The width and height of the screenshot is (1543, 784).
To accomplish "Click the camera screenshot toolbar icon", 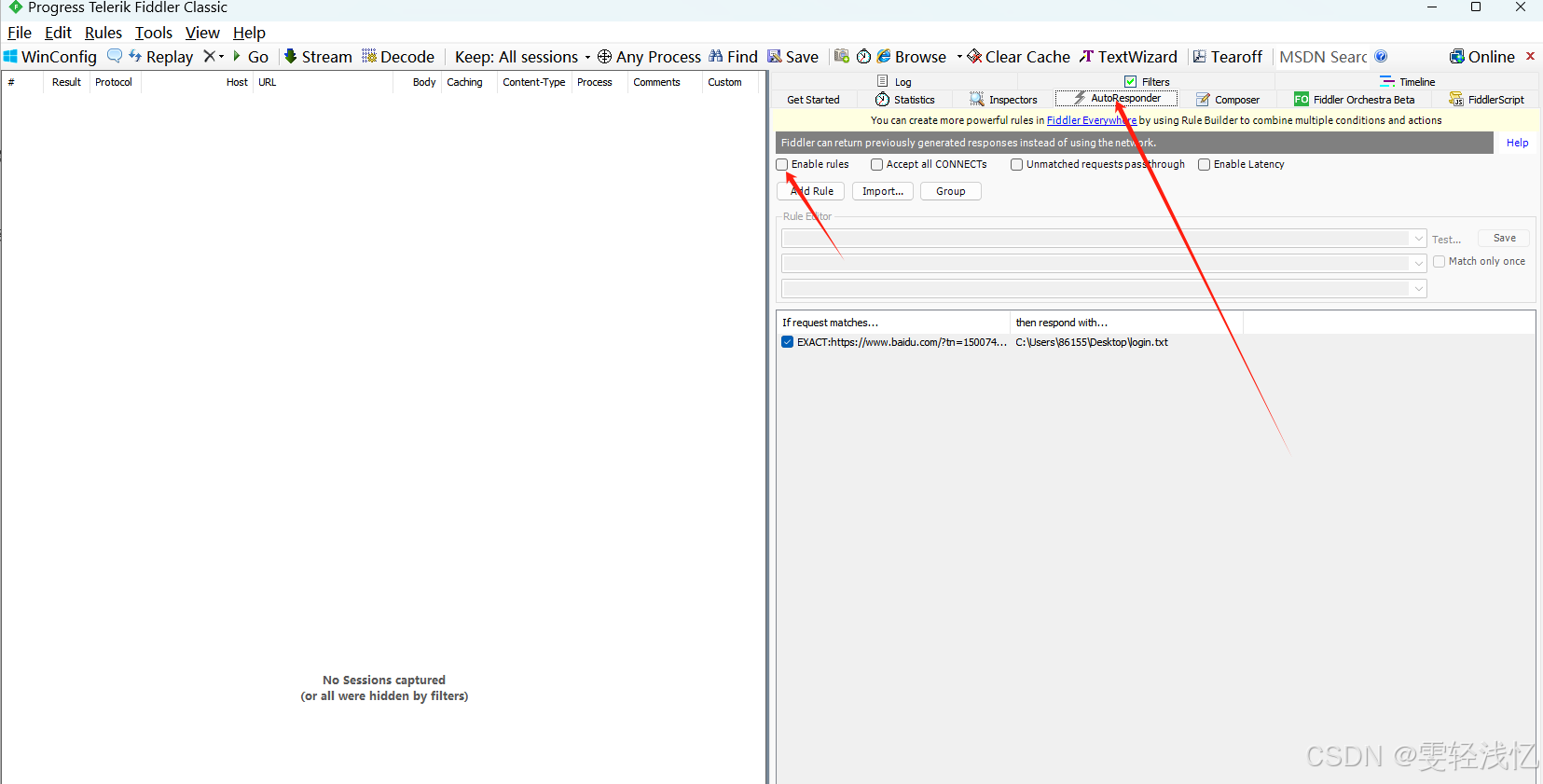I will click(842, 56).
